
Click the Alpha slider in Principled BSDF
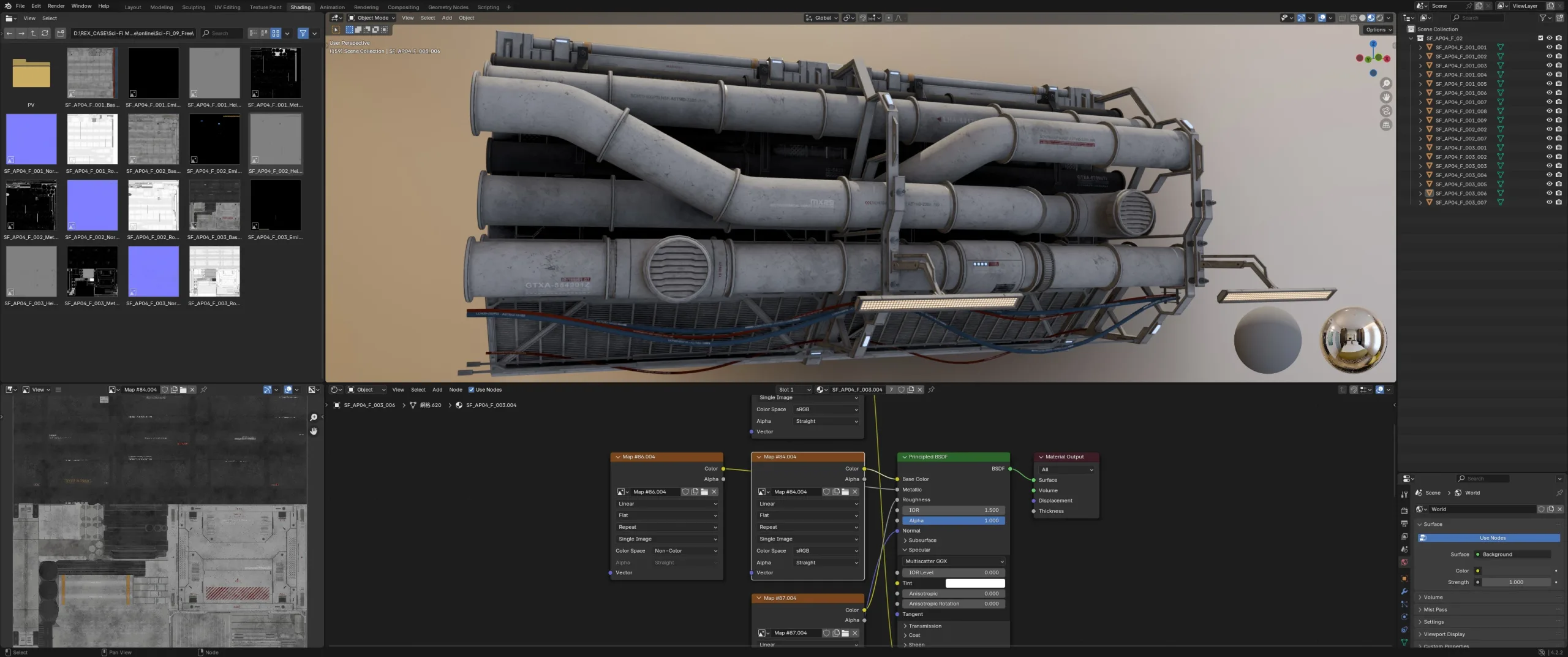click(953, 521)
